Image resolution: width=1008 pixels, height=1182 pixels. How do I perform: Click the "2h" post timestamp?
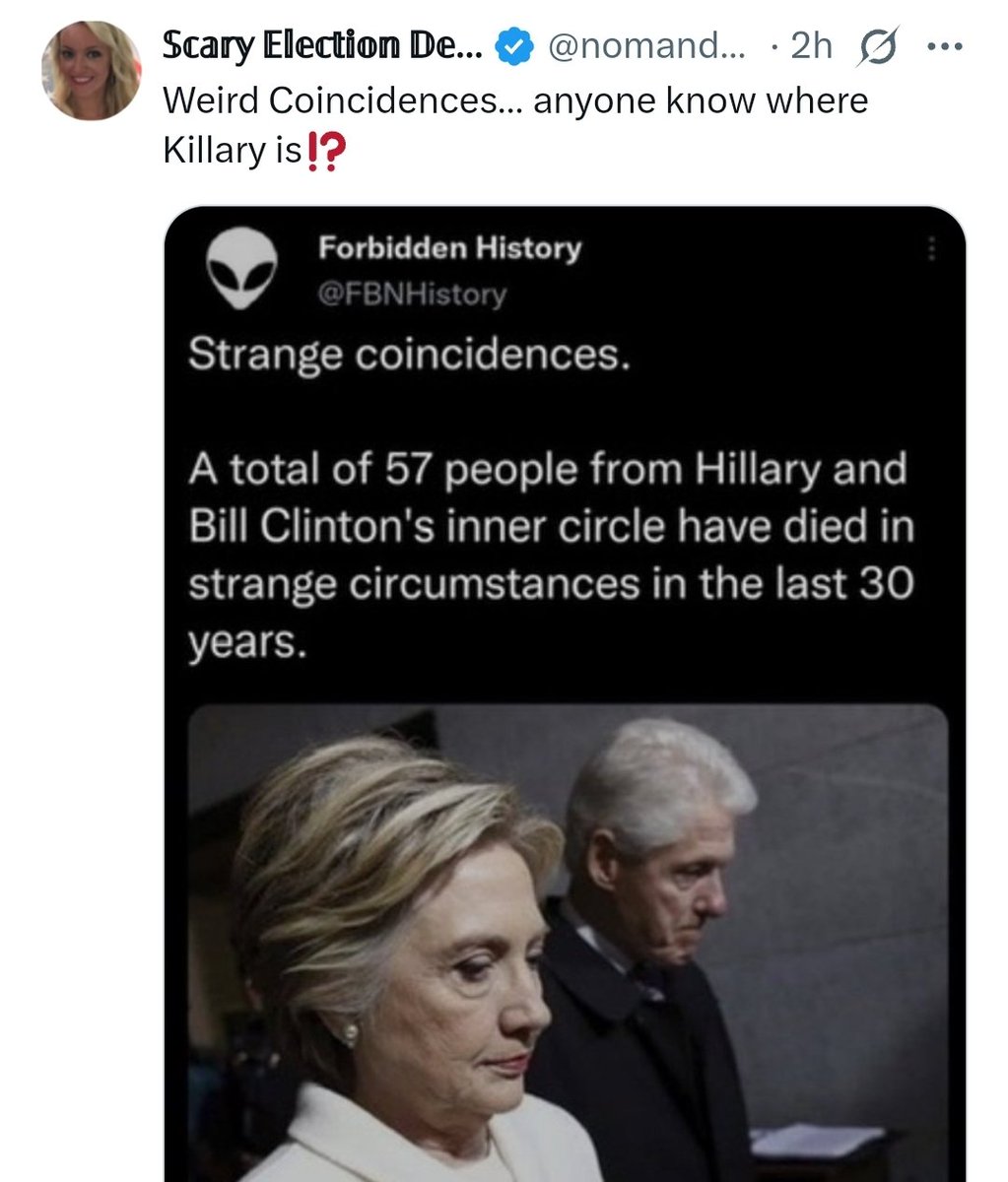pos(810,46)
